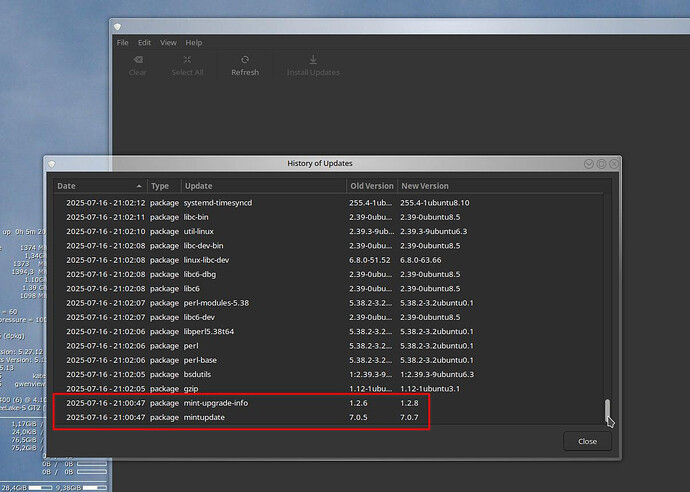Minimize the History of Updates dialog

pyautogui.click(x=588, y=163)
